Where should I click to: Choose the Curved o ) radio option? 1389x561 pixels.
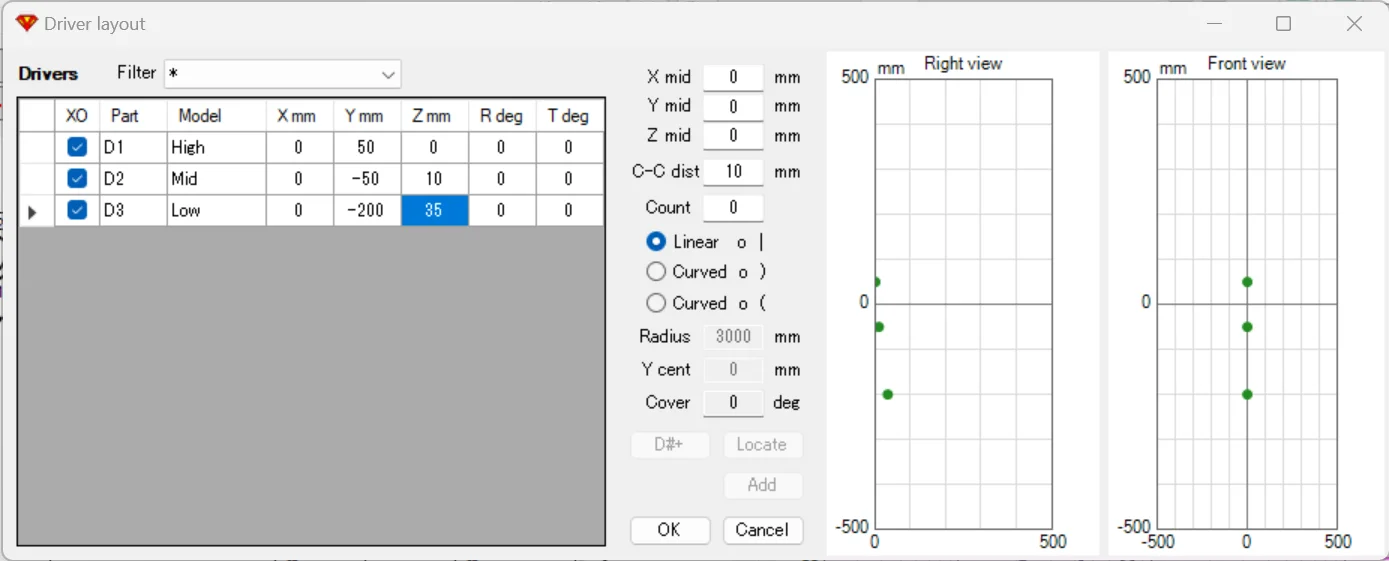[656, 272]
